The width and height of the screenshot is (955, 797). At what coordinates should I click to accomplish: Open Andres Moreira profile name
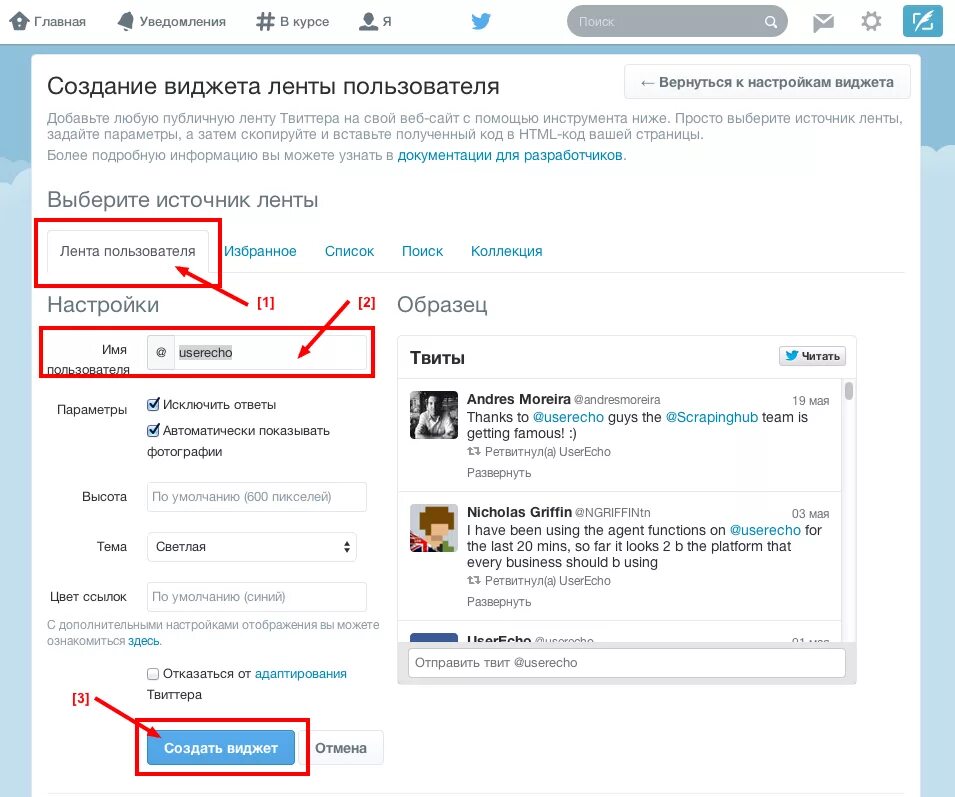tap(518, 399)
